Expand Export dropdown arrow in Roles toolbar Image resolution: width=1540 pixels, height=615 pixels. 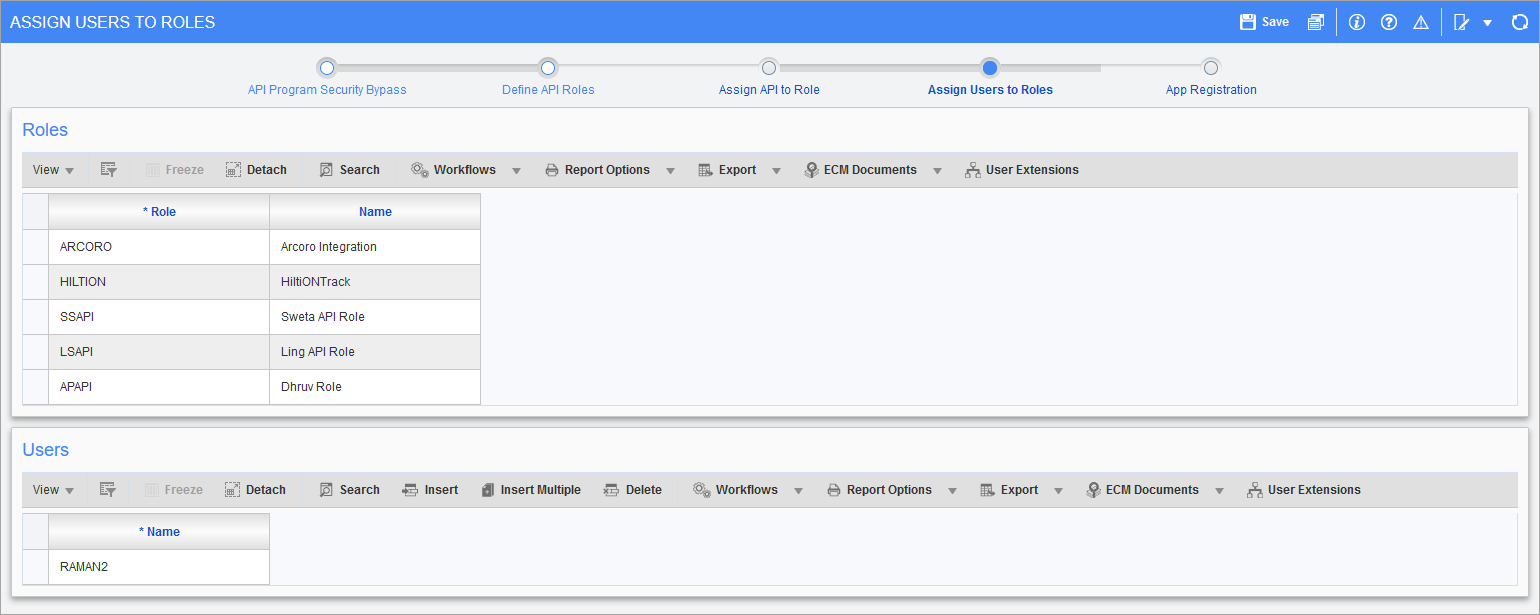click(x=776, y=171)
